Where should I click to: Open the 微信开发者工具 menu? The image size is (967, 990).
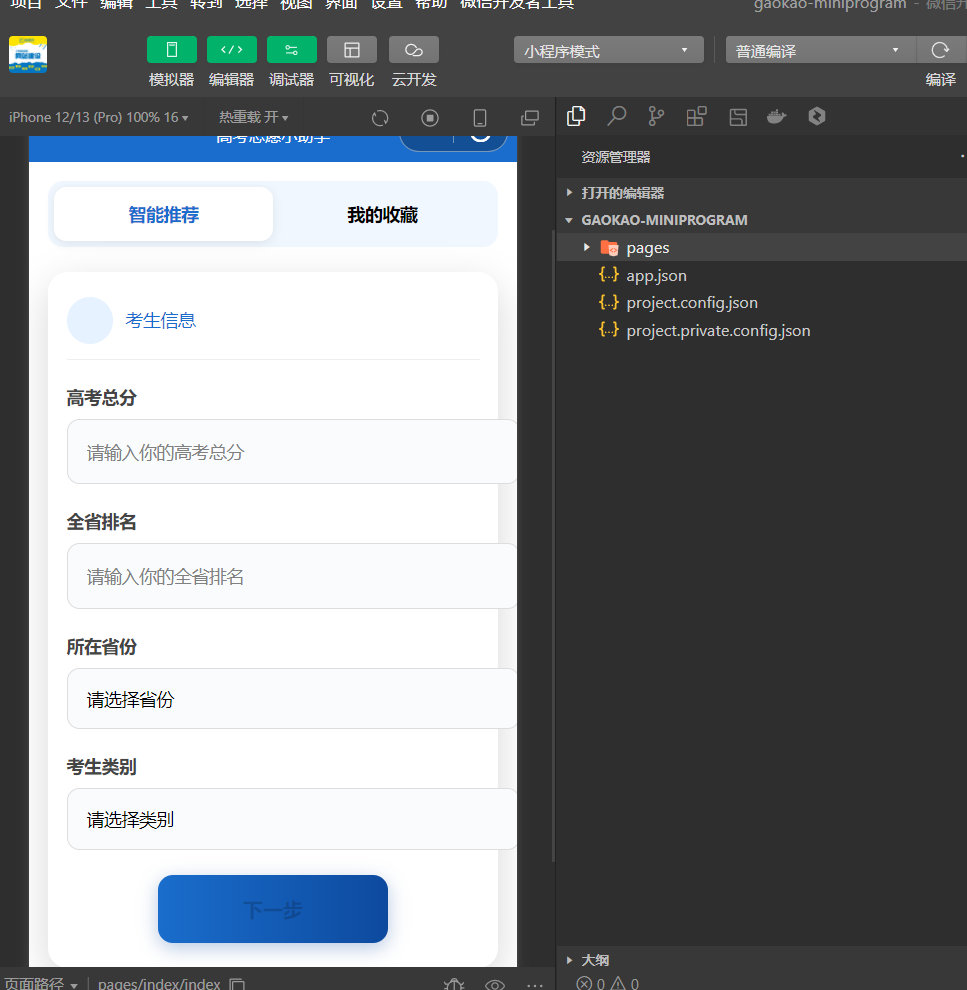click(x=516, y=4)
